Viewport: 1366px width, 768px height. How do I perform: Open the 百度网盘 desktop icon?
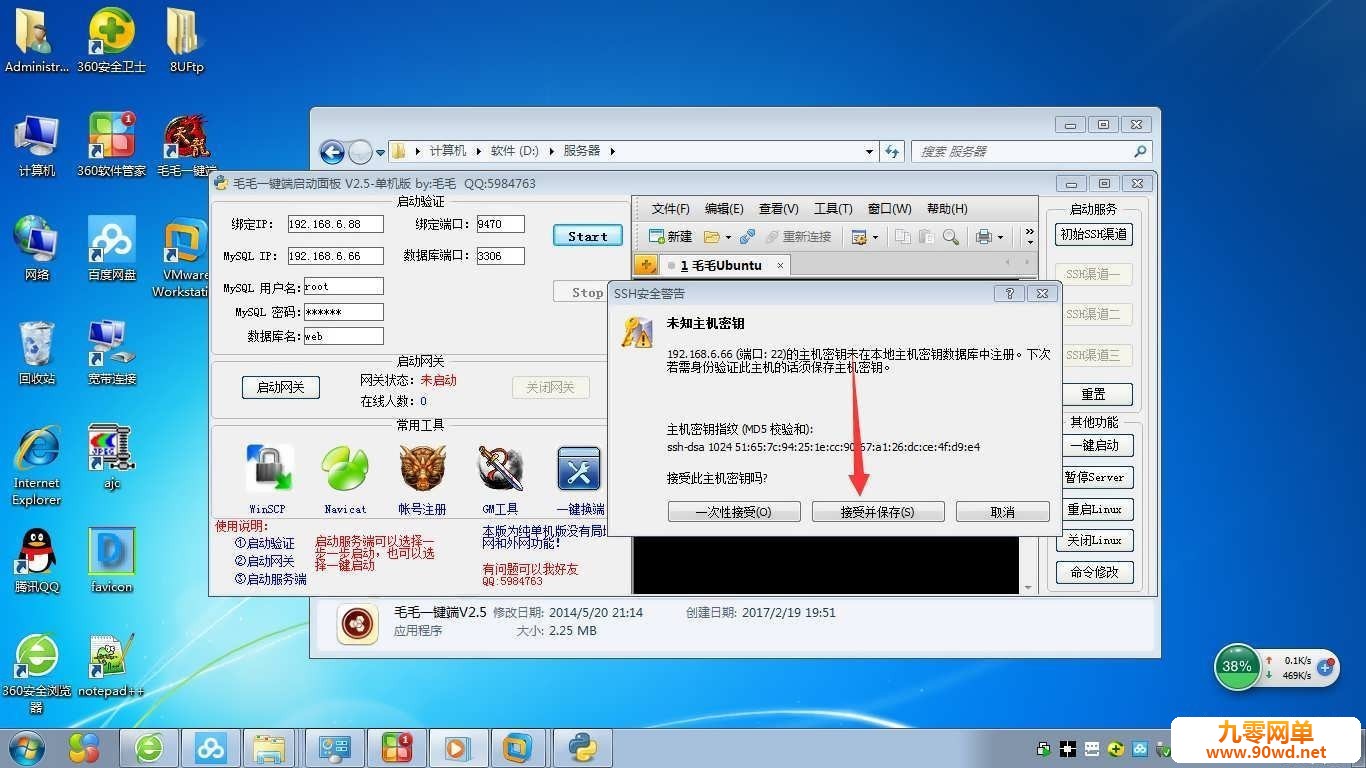point(111,248)
